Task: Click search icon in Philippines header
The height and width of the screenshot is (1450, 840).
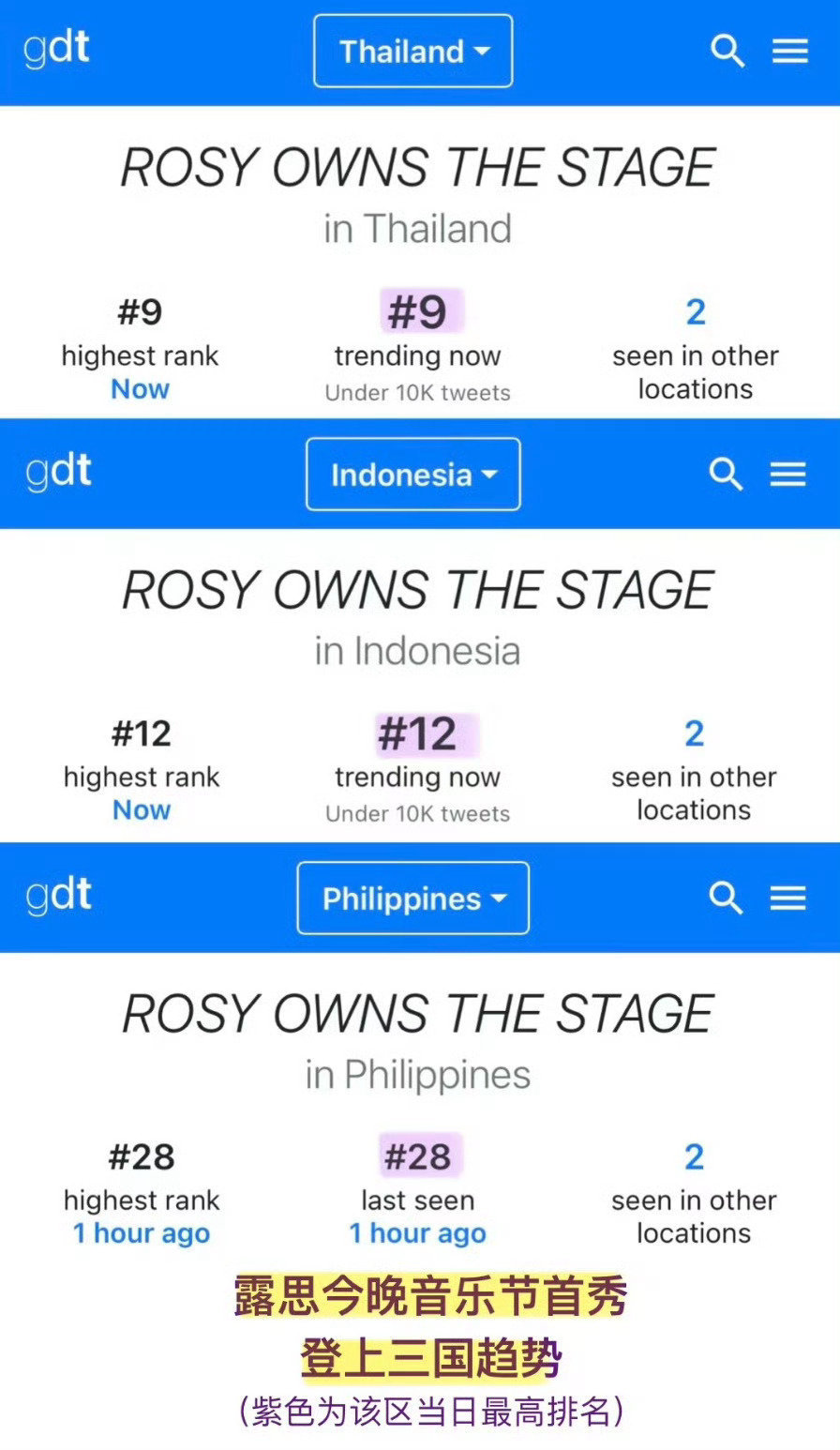Action: point(726,899)
